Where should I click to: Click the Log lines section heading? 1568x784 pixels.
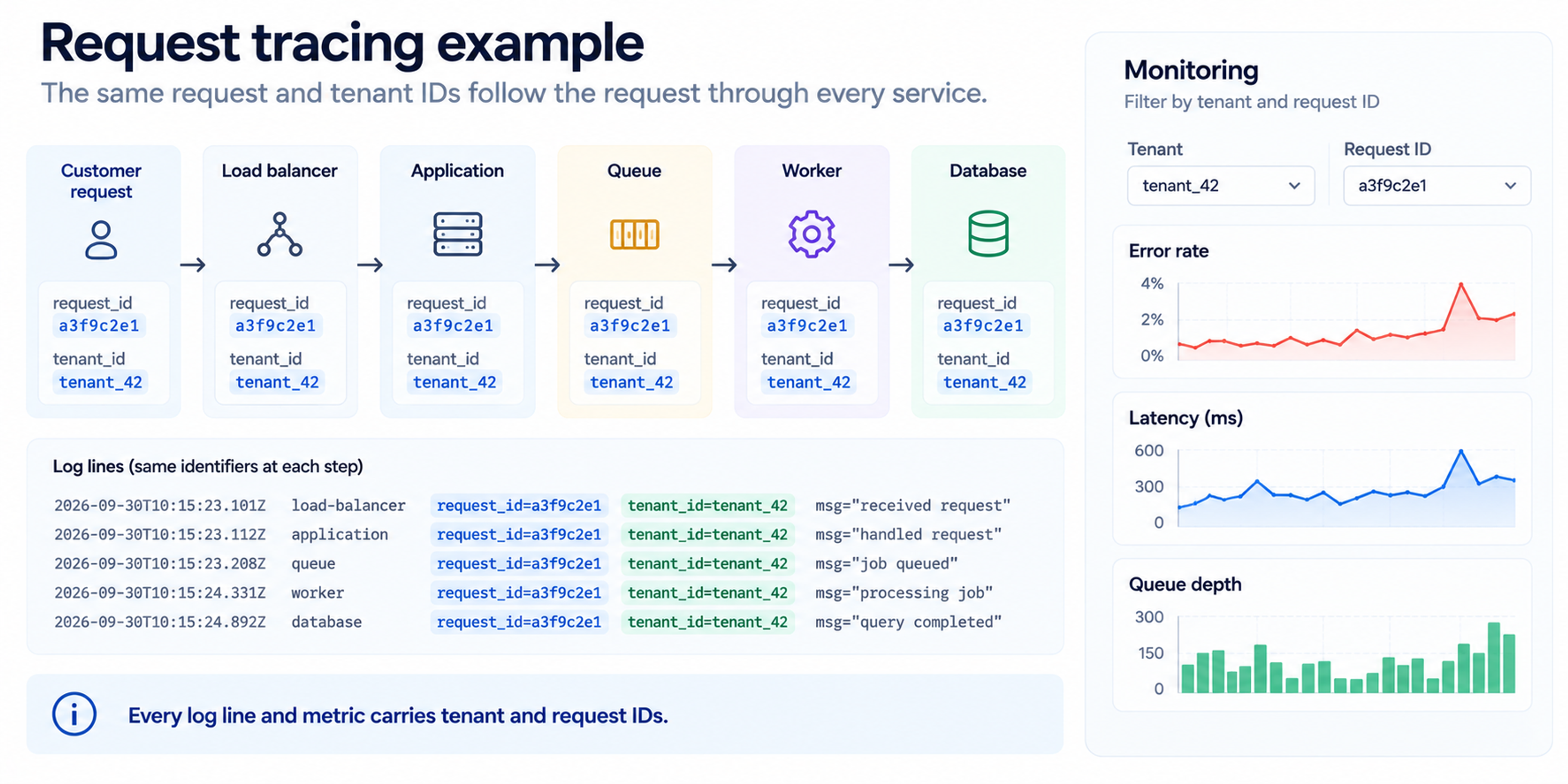tap(207, 466)
